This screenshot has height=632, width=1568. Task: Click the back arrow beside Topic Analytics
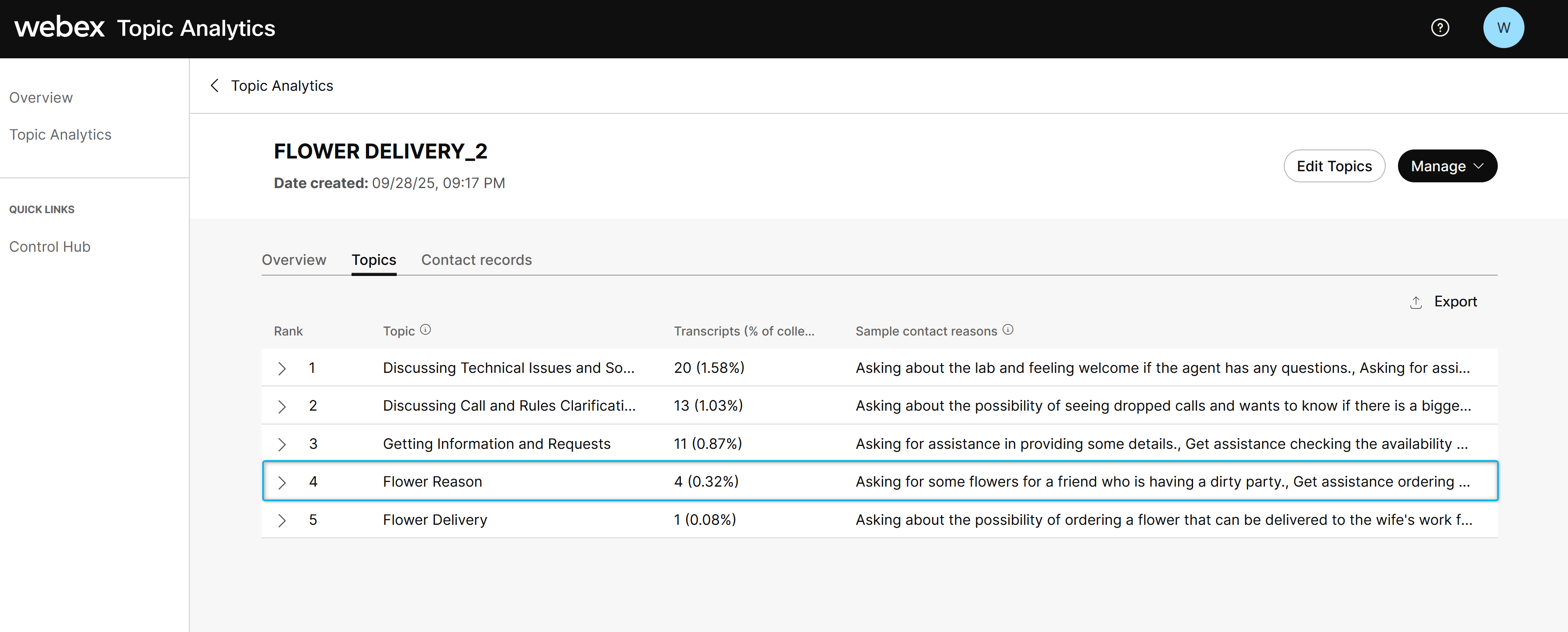click(x=214, y=86)
